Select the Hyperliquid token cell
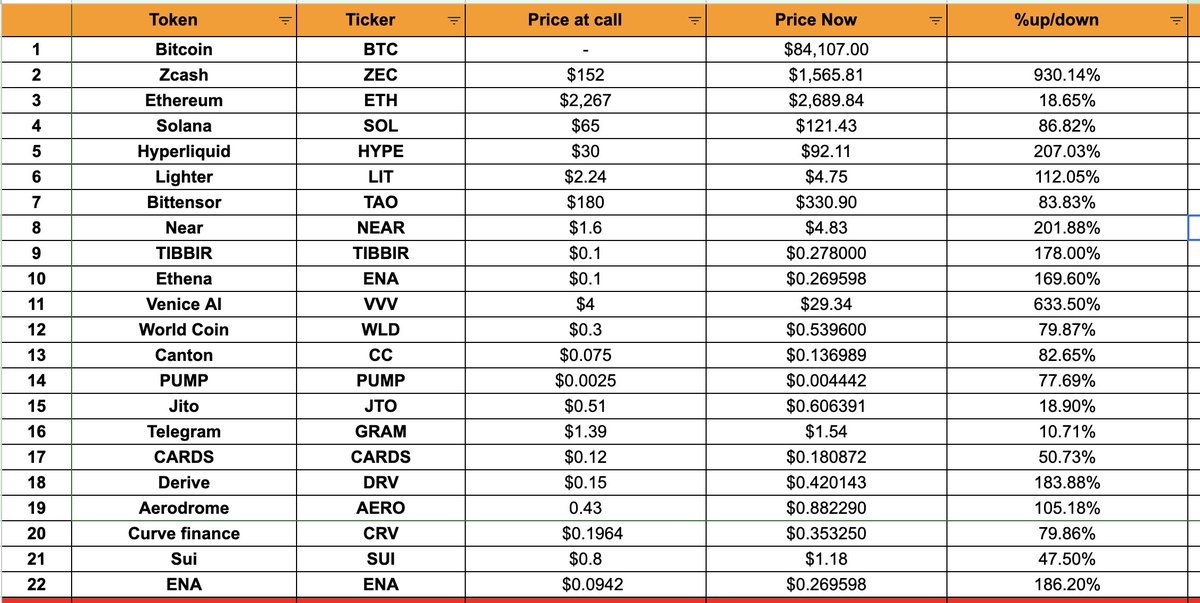Viewport: 1200px width, 603px height. point(184,151)
